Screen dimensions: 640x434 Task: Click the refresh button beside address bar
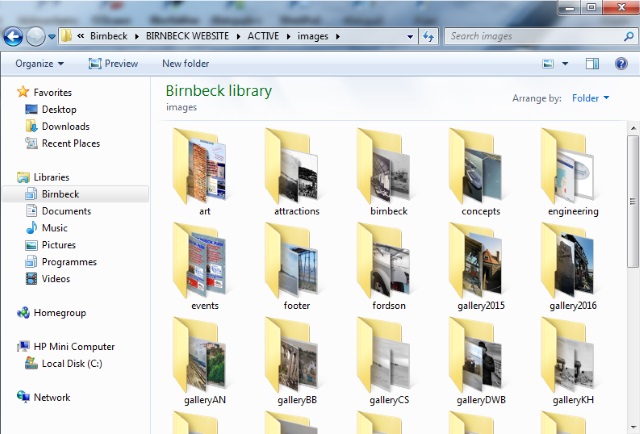pyautogui.click(x=427, y=37)
